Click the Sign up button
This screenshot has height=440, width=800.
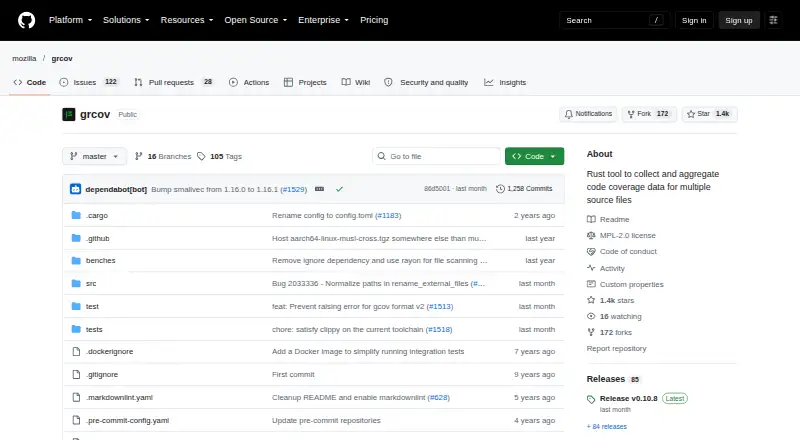[739, 20]
